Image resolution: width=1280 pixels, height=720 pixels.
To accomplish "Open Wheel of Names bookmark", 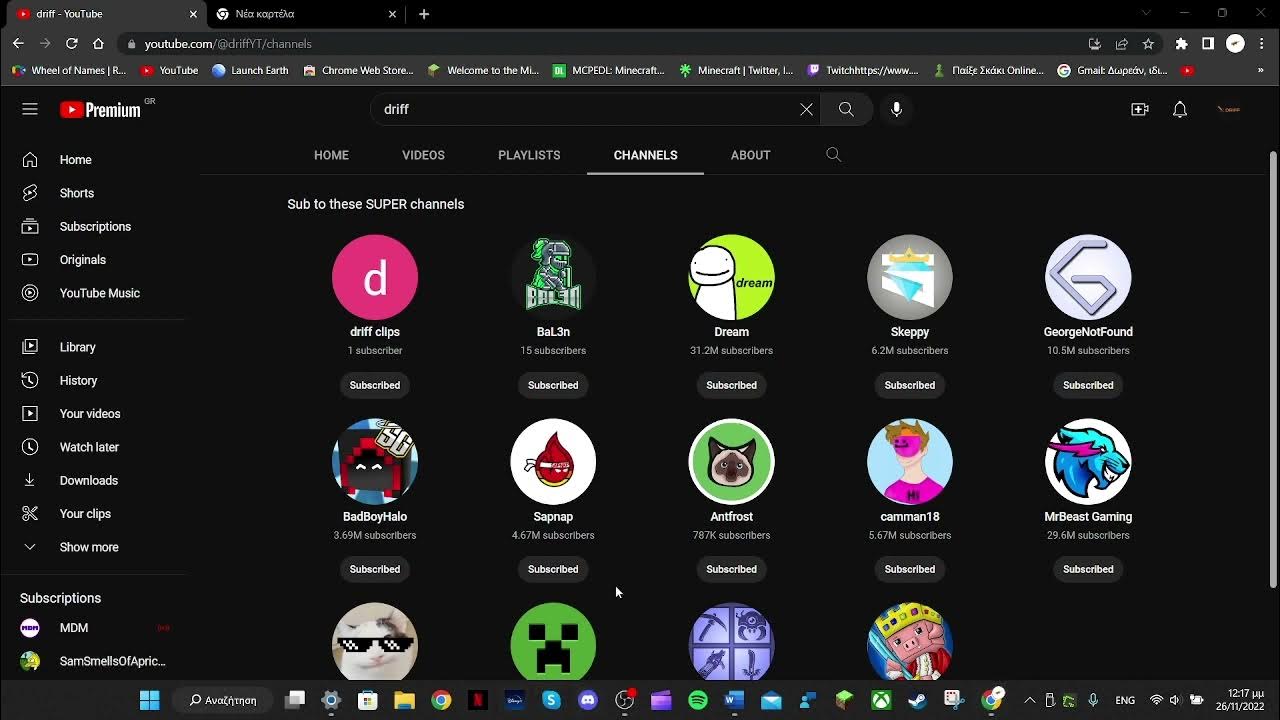I will click(x=69, y=70).
